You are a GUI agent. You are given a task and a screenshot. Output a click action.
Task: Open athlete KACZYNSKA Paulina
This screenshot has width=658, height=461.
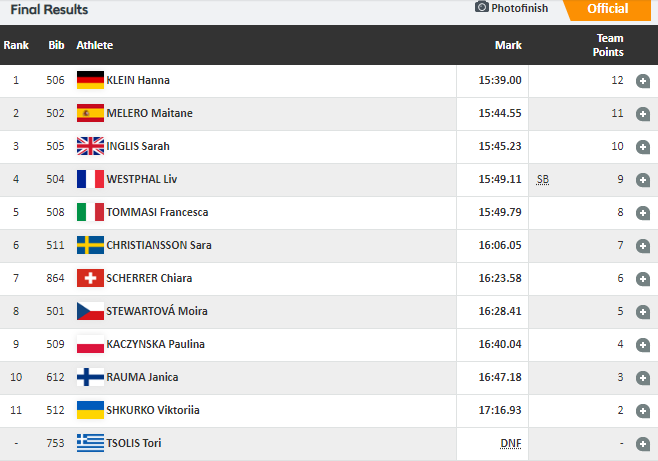(x=155, y=344)
